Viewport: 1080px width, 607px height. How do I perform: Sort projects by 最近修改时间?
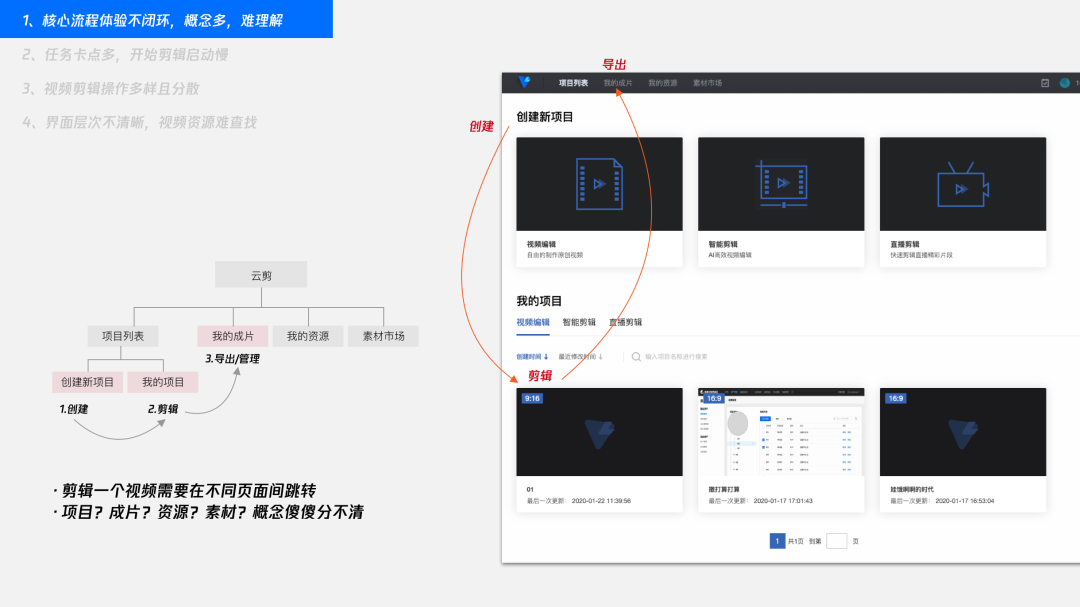(x=581, y=357)
